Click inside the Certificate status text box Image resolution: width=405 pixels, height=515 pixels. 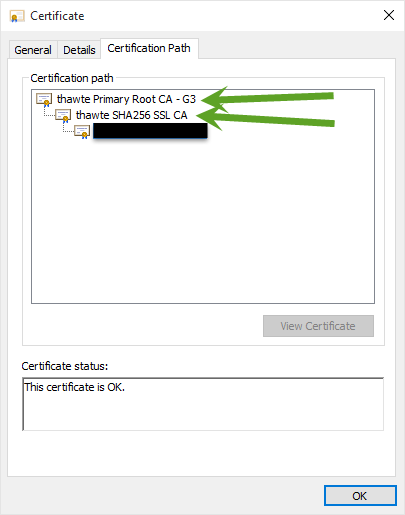click(203, 404)
